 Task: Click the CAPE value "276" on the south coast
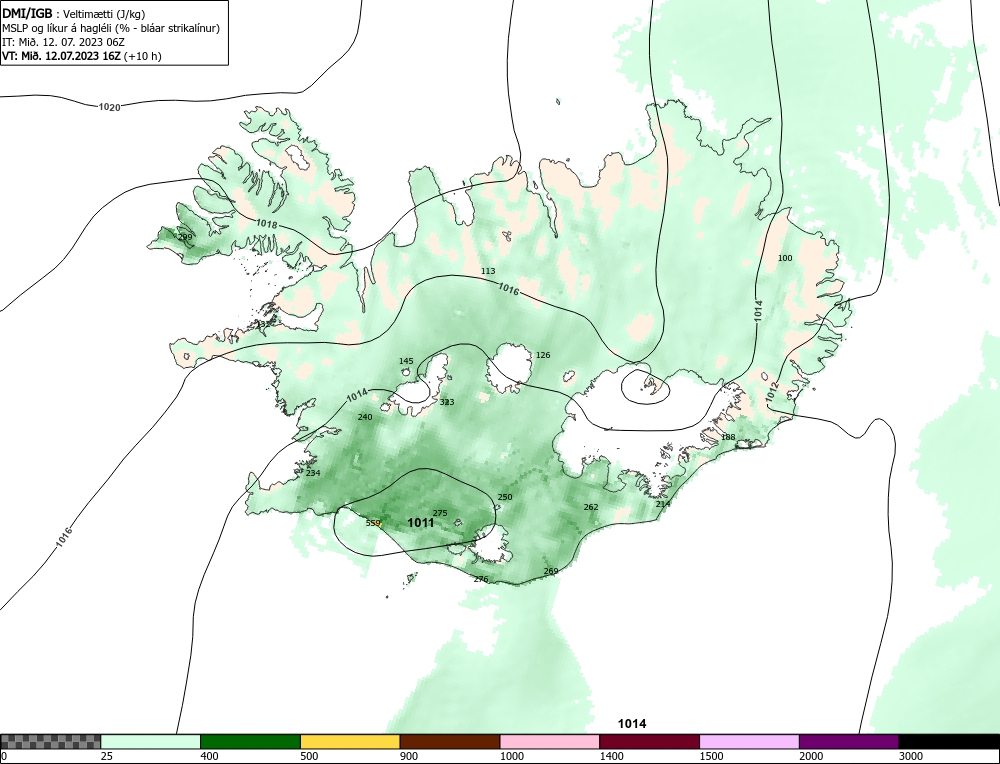point(481,579)
